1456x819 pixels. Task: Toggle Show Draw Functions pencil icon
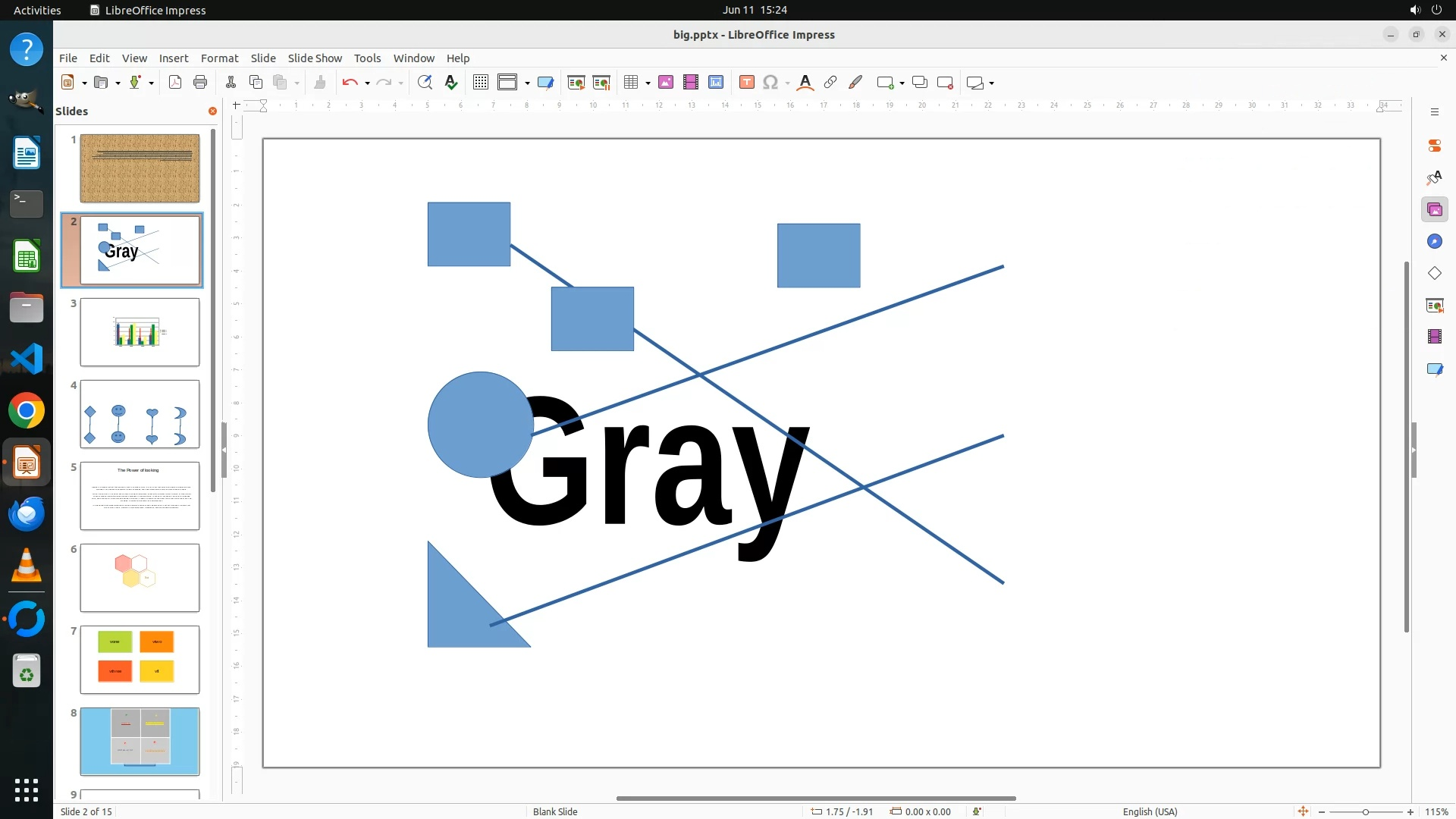point(855,83)
